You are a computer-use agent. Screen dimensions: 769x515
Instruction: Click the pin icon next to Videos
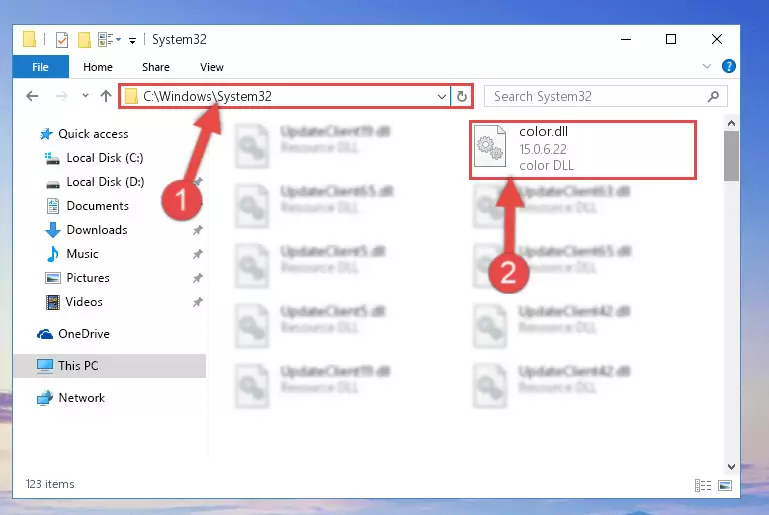pyautogui.click(x=198, y=302)
